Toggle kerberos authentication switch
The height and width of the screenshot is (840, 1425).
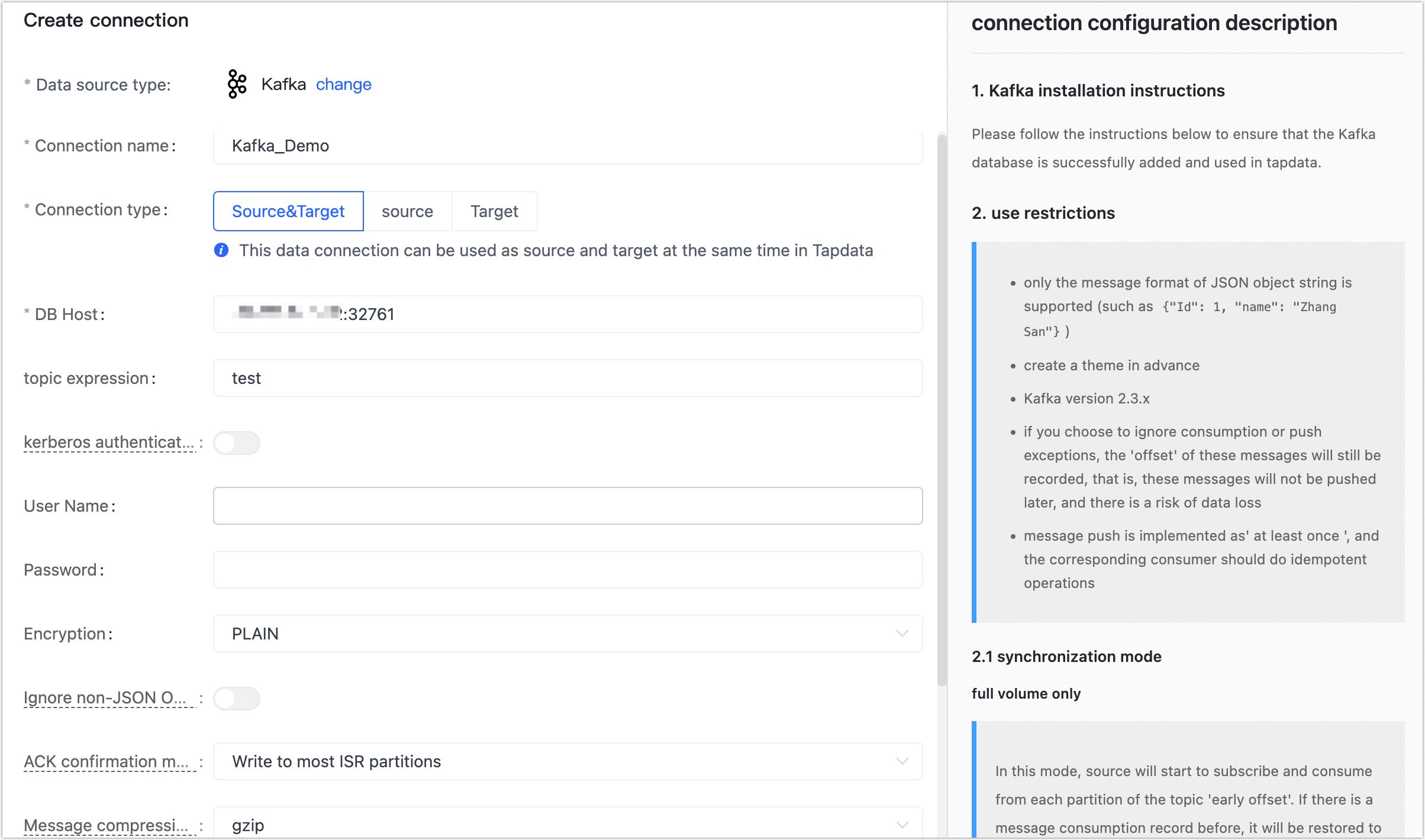coord(237,442)
